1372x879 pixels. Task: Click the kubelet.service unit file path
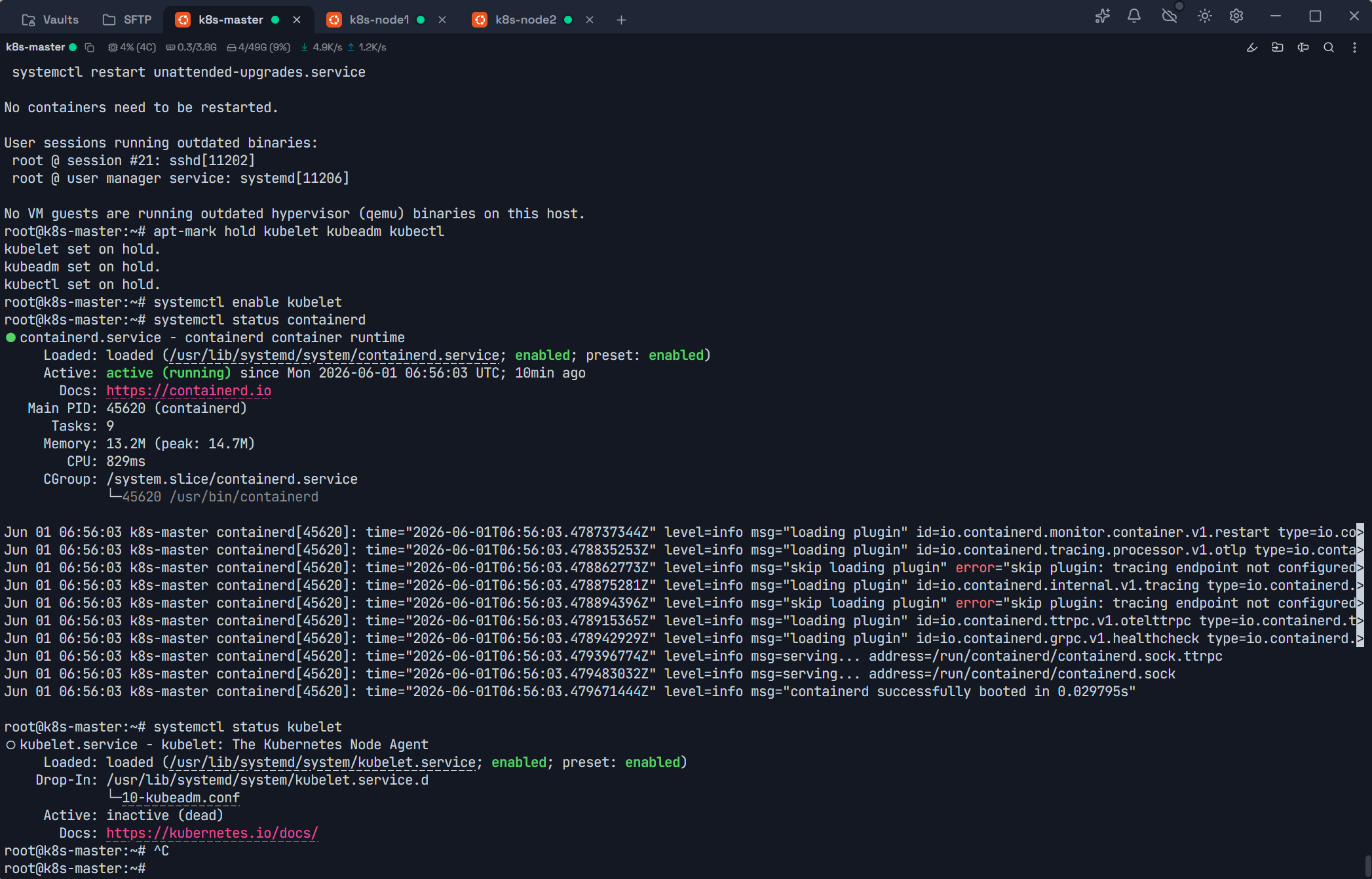click(322, 762)
